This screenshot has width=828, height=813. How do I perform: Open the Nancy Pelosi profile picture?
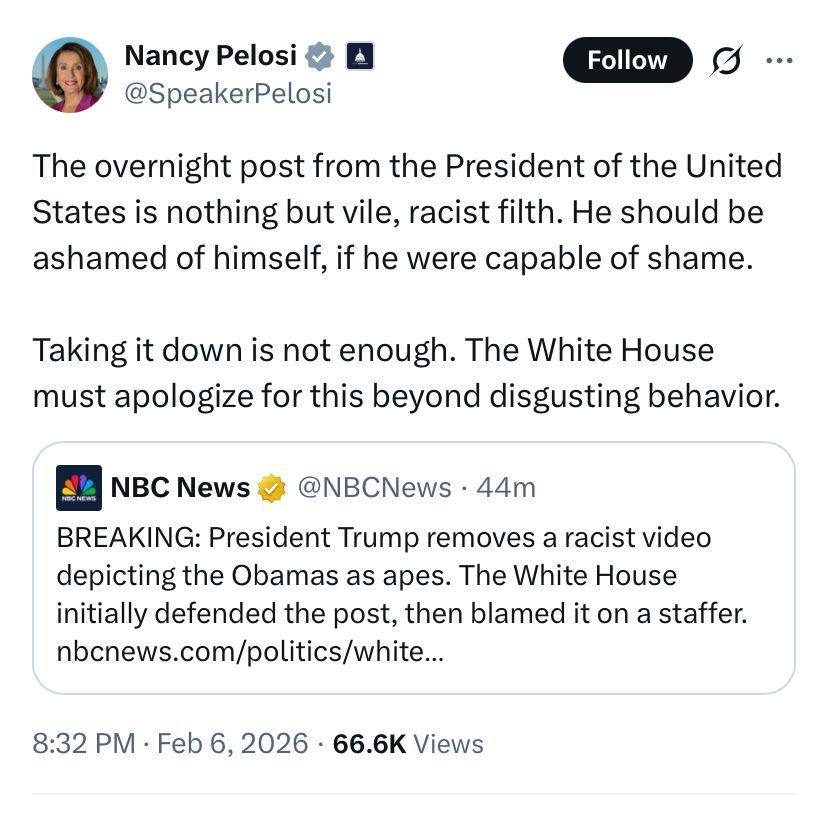70,75
